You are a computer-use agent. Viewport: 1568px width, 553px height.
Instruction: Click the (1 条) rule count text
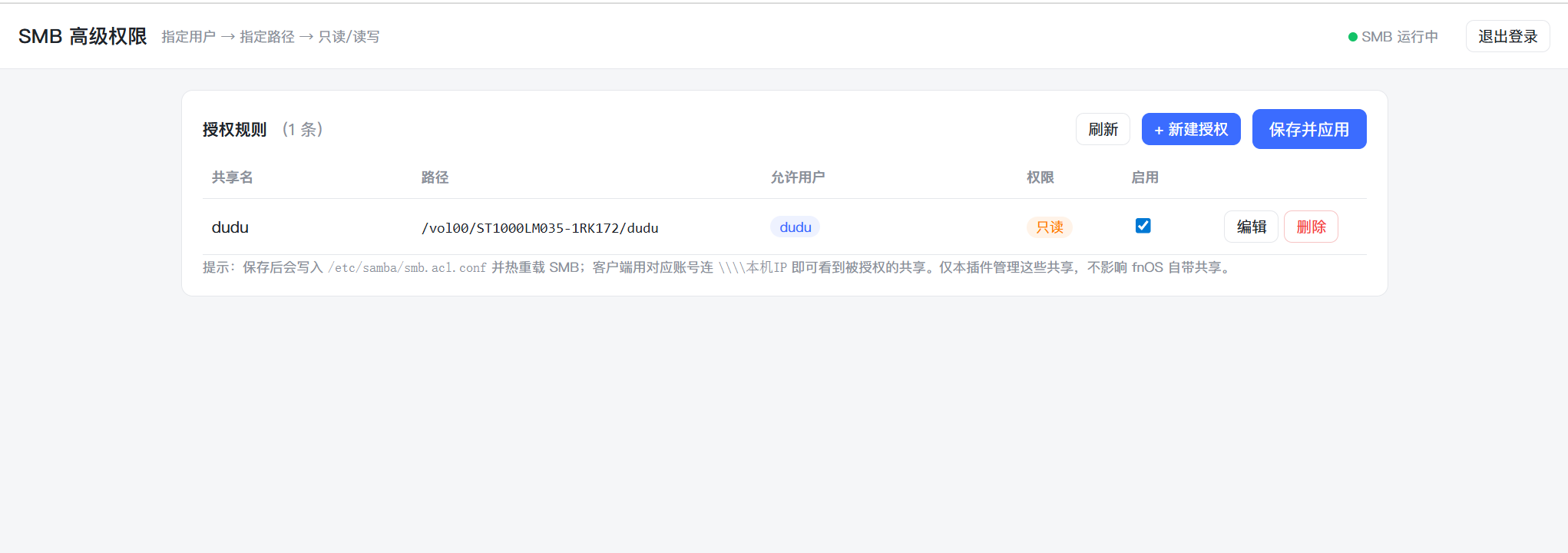point(303,129)
